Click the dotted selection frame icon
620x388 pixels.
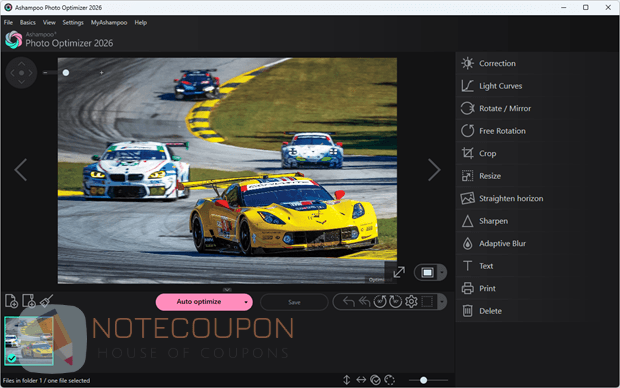pos(427,302)
